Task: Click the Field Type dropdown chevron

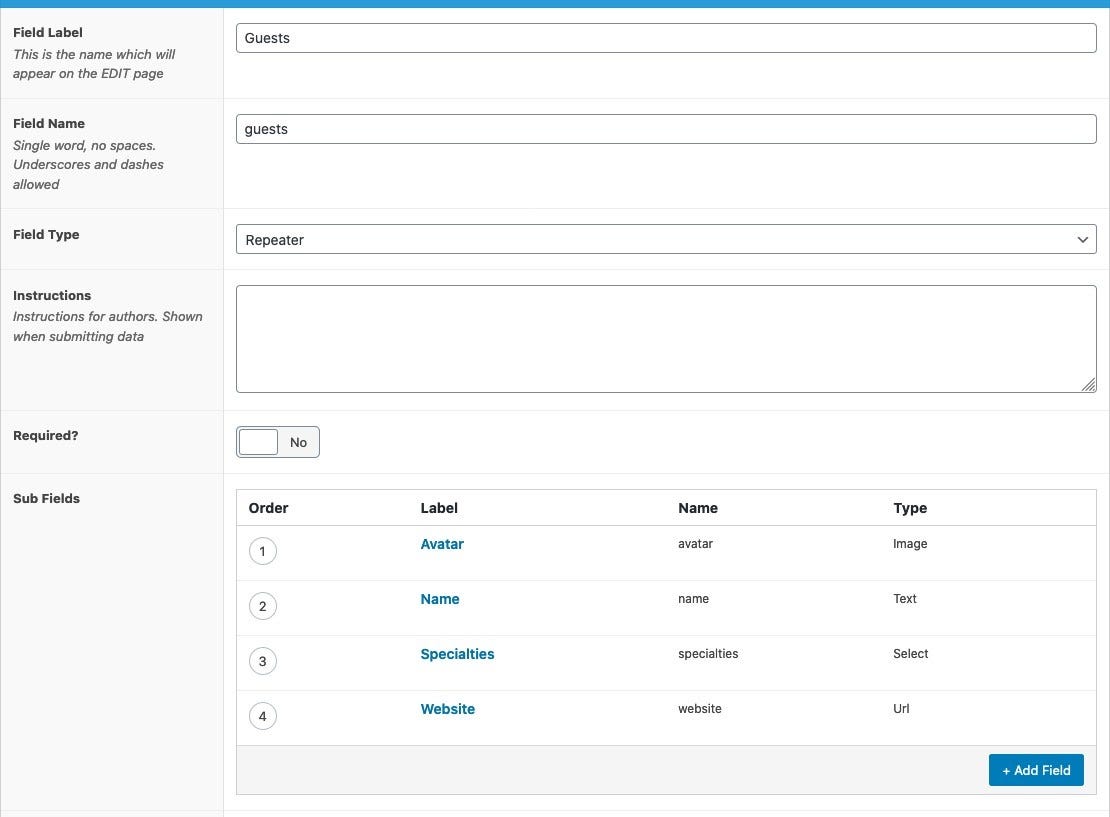Action: click(x=1082, y=239)
